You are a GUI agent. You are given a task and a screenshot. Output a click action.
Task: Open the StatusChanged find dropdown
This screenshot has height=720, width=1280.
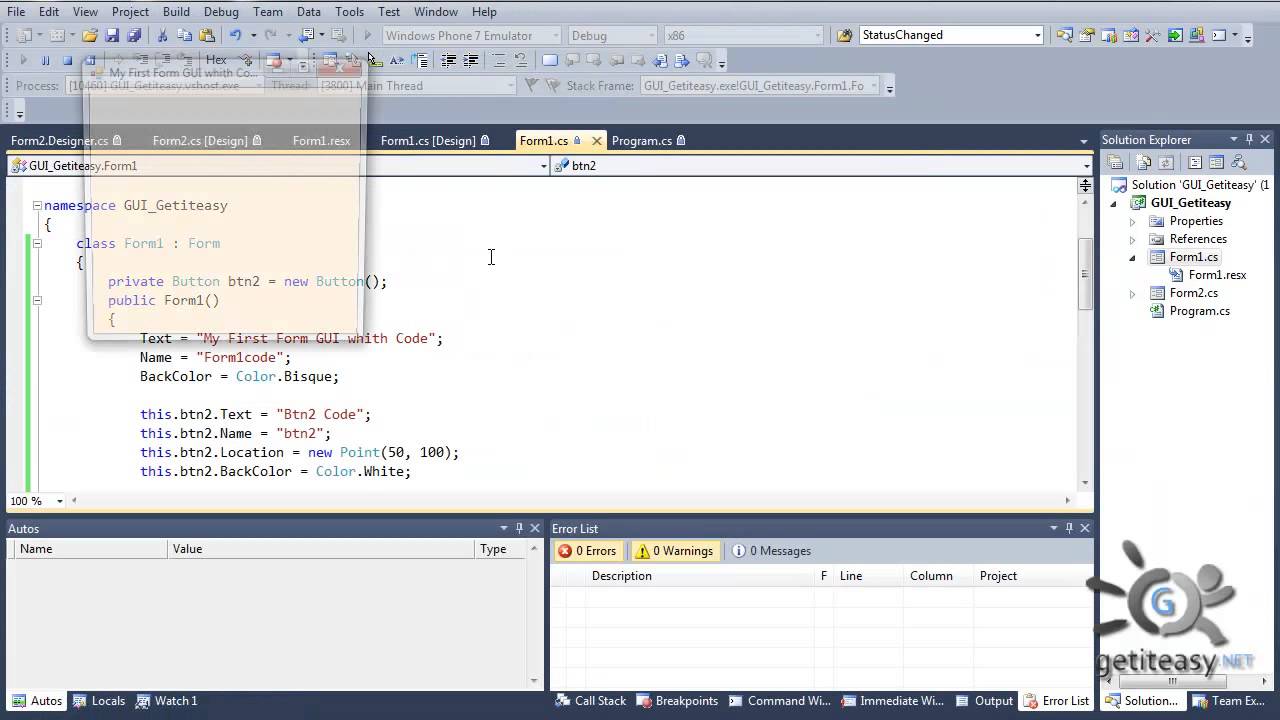[1037, 35]
